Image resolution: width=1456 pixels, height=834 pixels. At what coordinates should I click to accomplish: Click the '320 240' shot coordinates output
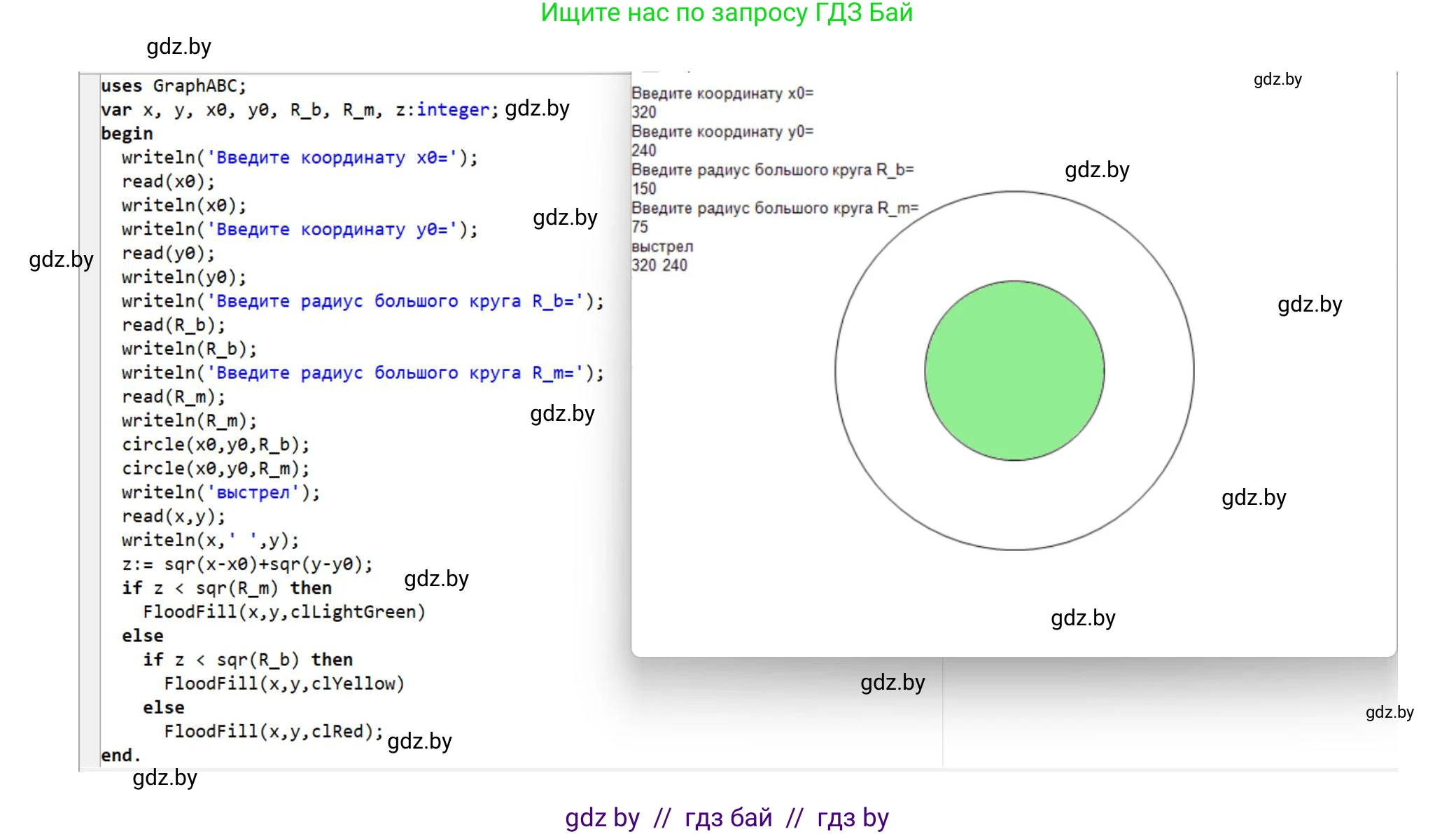coord(659,265)
